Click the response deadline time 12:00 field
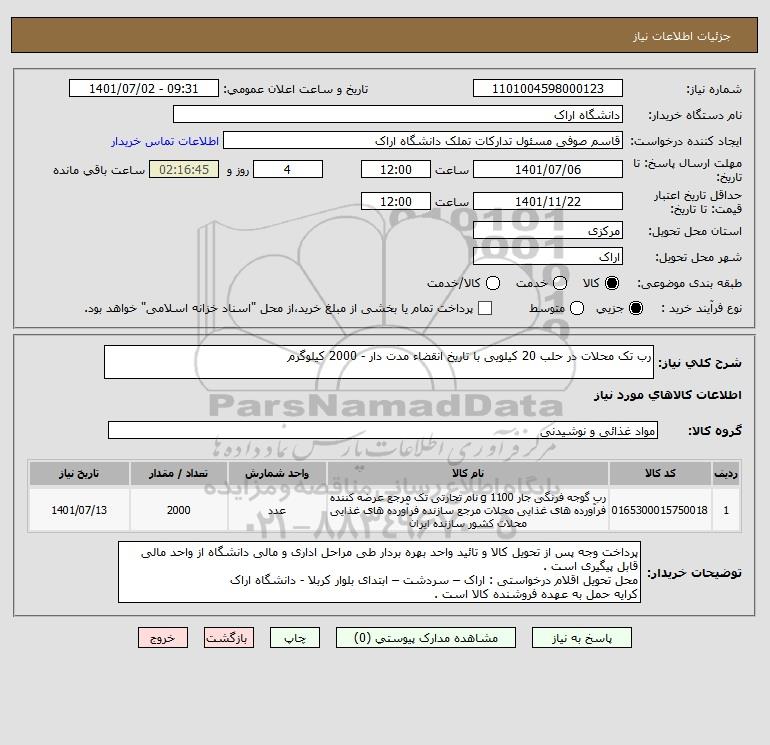 396,169
